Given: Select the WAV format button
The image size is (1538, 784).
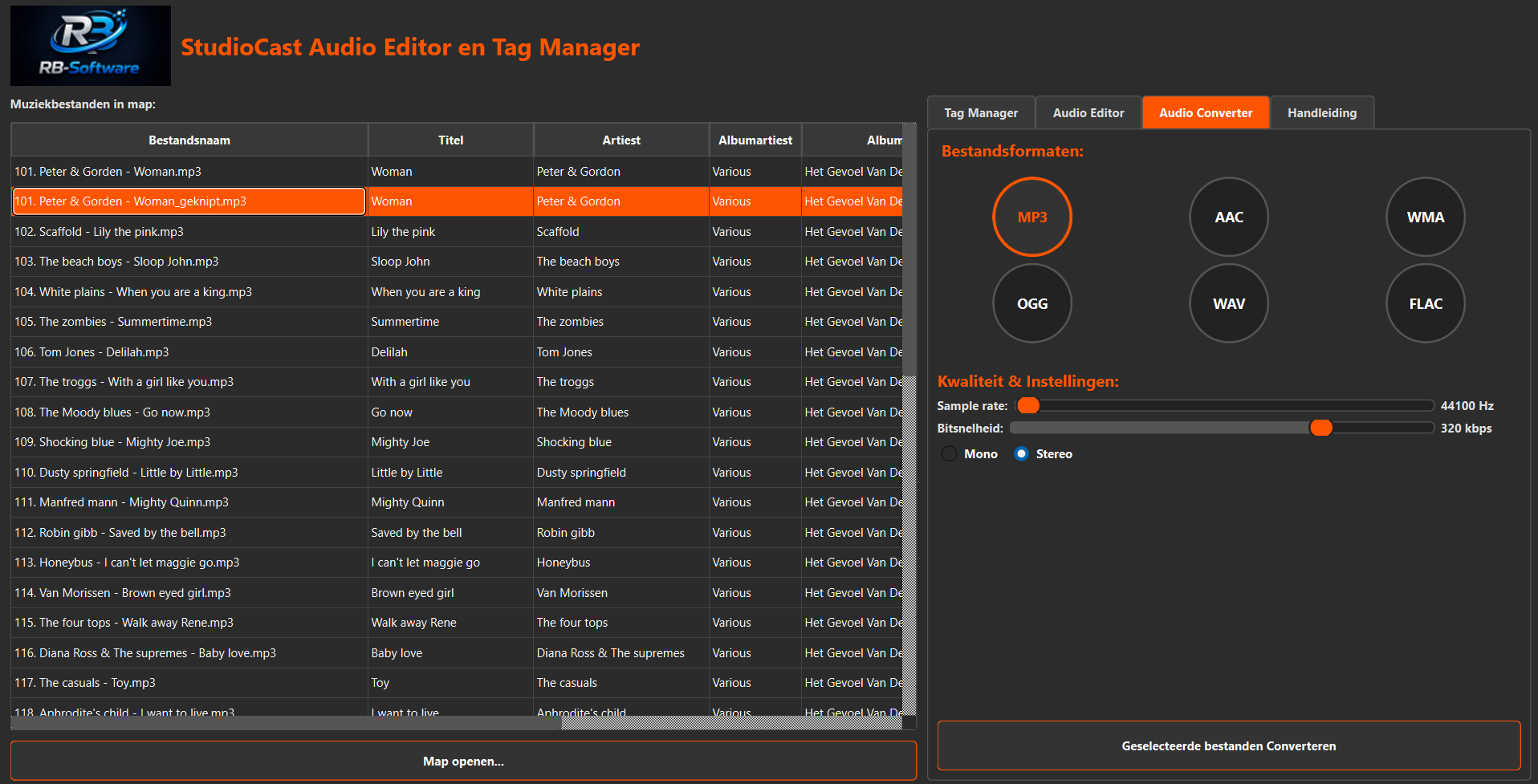Looking at the screenshot, I should (x=1229, y=303).
